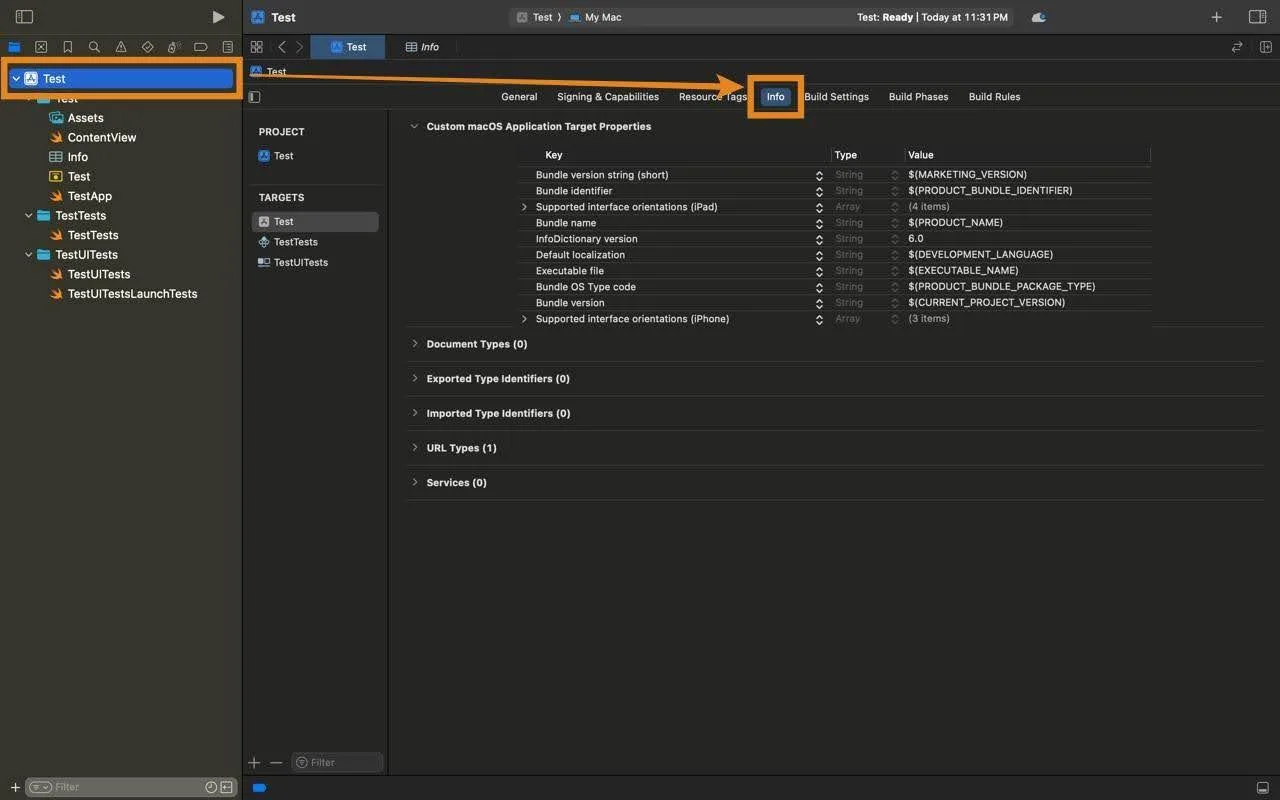The width and height of the screenshot is (1280, 800).
Task: Click the navigator Filter field
Action: tap(130, 787)
